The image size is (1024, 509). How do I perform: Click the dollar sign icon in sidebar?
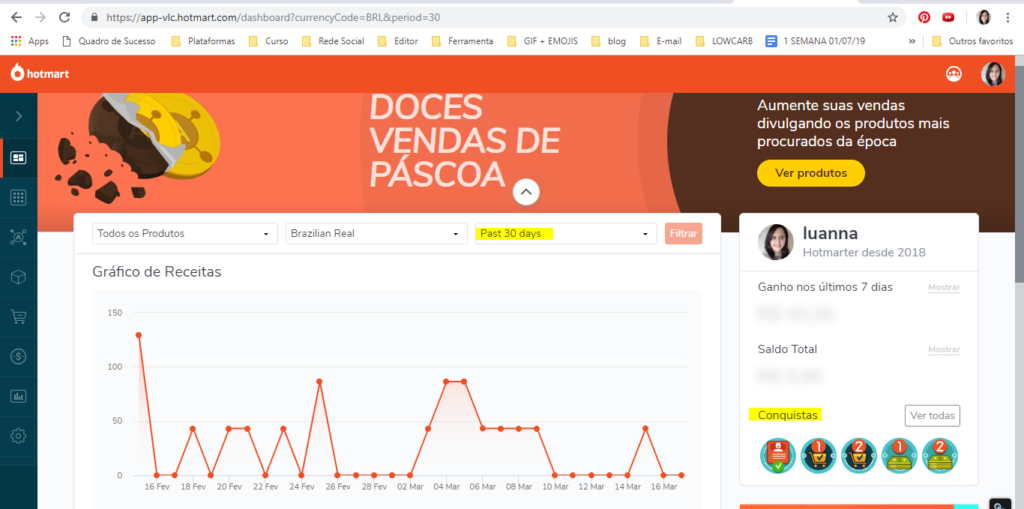[18, 356]
